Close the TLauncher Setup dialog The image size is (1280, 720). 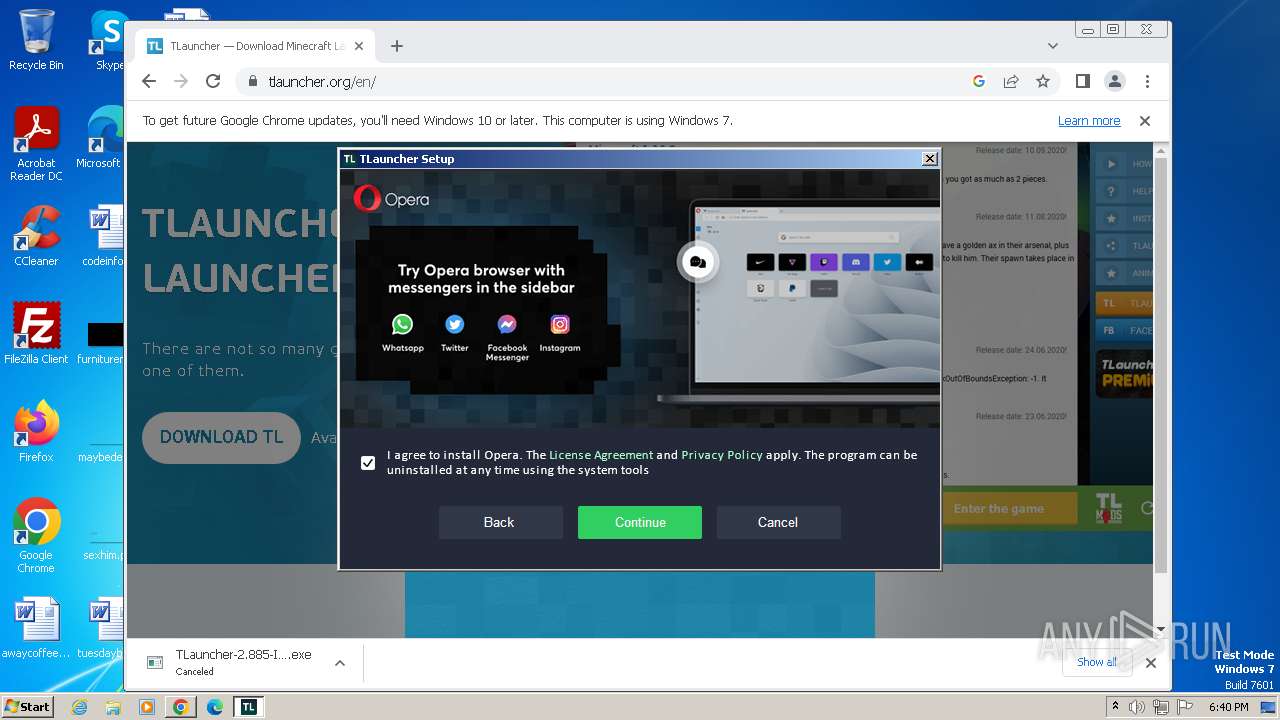coord(929,158)
